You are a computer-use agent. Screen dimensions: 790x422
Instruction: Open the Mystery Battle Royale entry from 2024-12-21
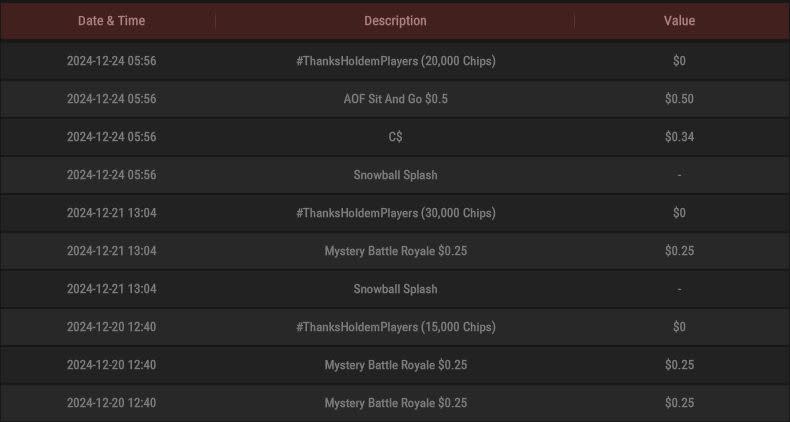tap(396, 251)
